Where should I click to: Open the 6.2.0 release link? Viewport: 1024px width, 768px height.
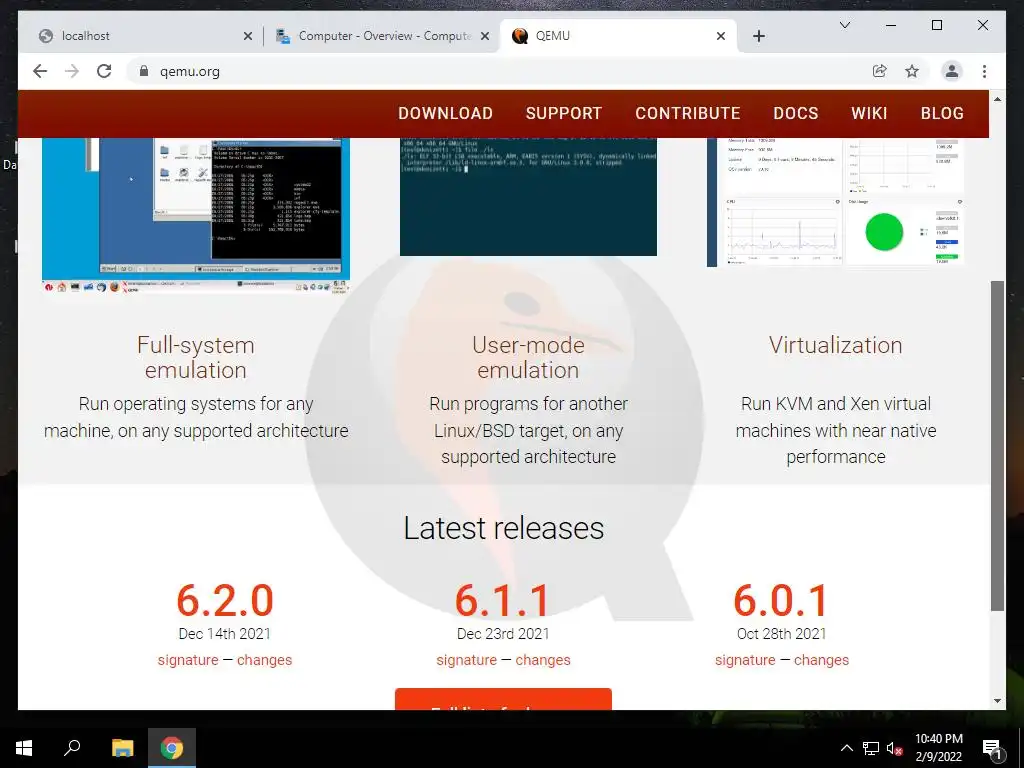pos(225,600)
